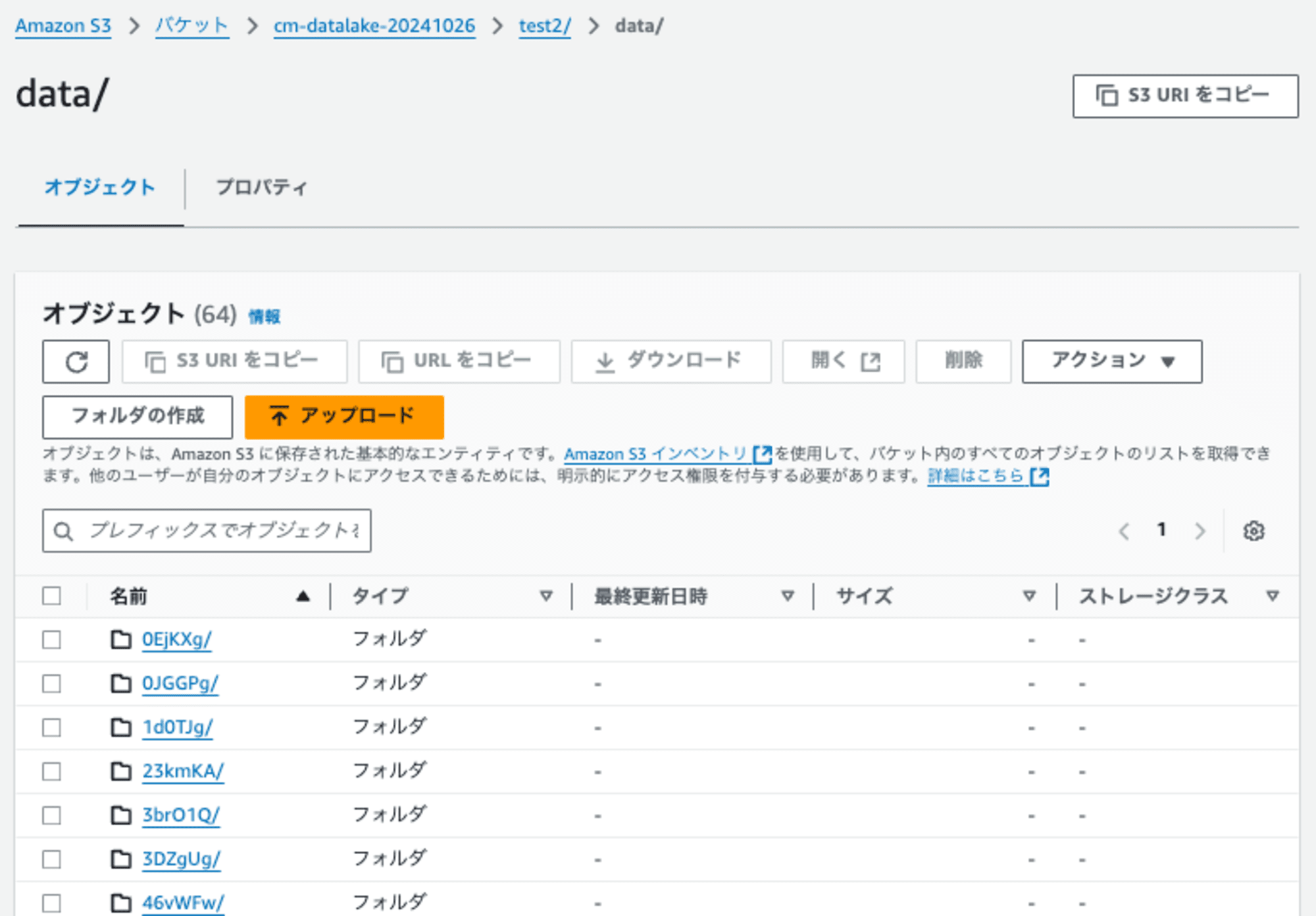Select the checkbox for 3brO1Q/ folder
The width and height of the screenshot is (1316, 916).
(51, 815)
